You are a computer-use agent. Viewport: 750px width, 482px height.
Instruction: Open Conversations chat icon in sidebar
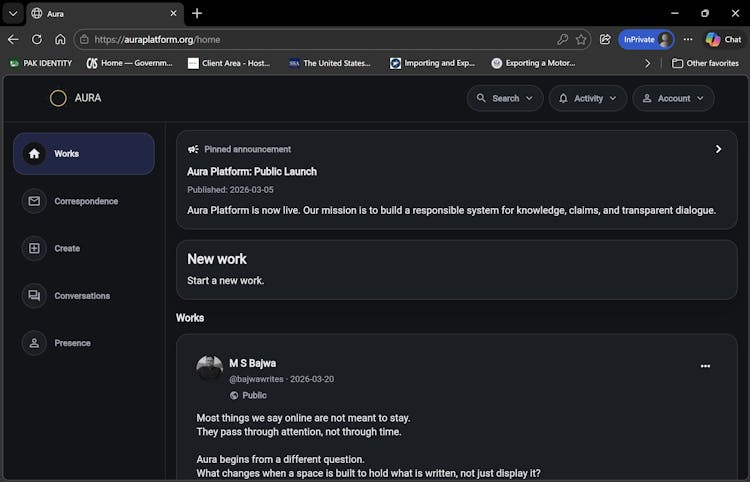point(35,296)
